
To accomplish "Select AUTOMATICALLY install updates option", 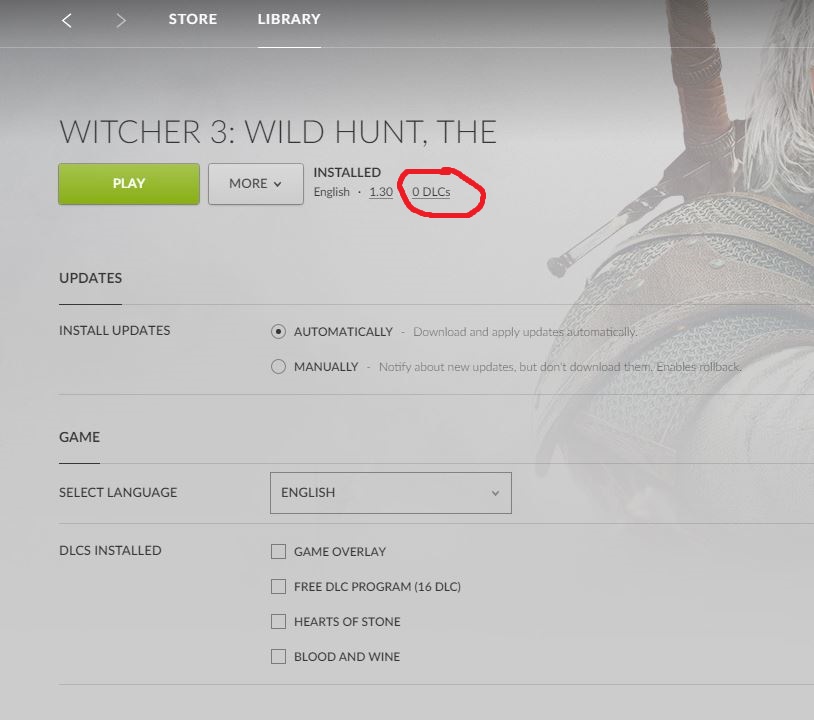I will pos(278,332).
